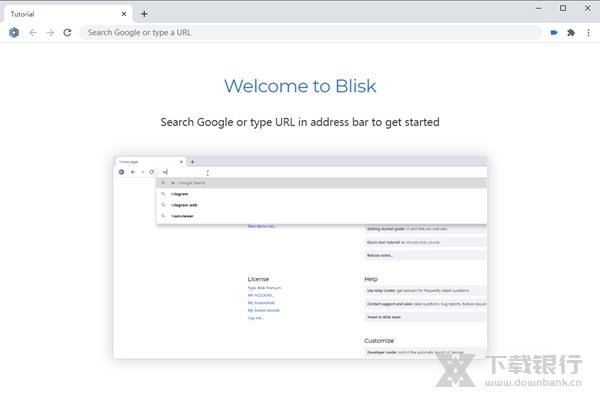The height and width of the screenshot is (396, 600).
Task: Click the tutorial screenshot image
Action: click(300, 257)
